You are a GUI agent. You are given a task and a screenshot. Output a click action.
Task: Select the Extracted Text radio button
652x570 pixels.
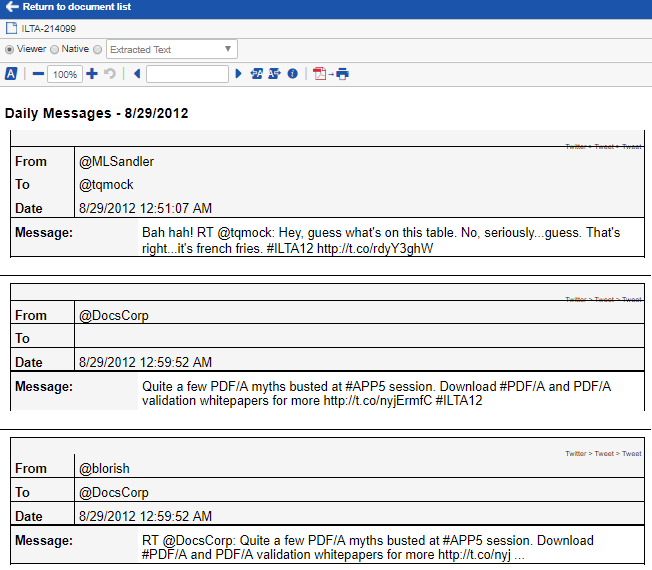tap(97, 49)
